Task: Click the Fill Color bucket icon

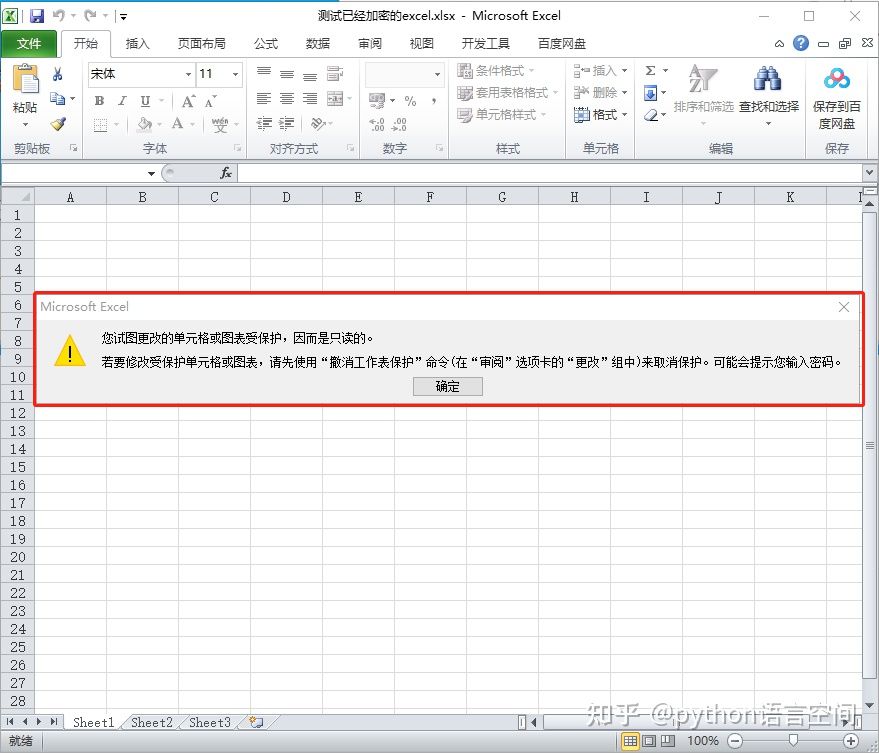Action: (145, 124)
